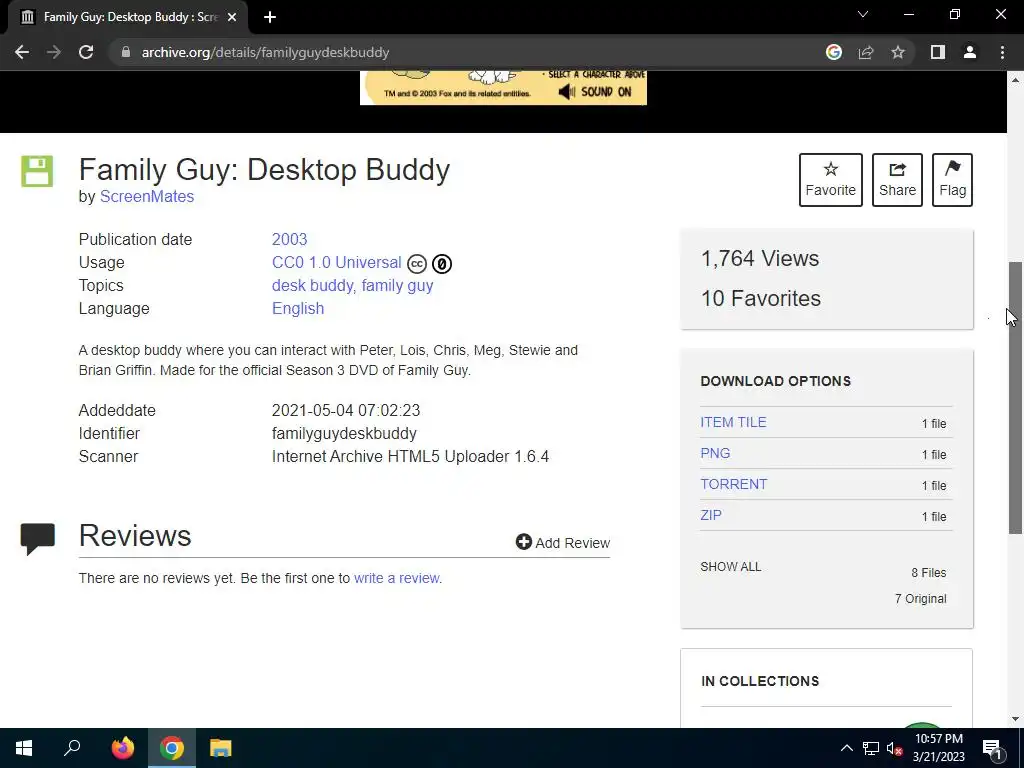Open the CC0 1.0 Universal license link

click(336, 263)
